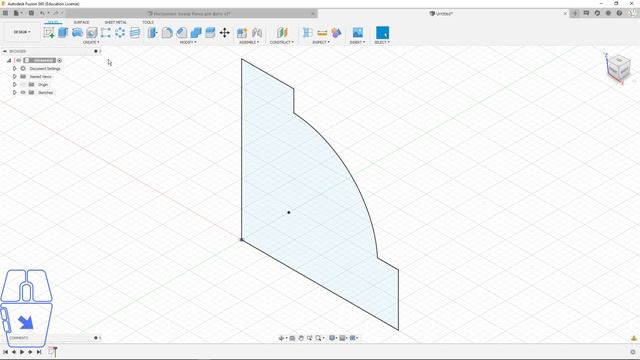640x360 pixels.
Task: Select the Fillet tool
Action: [167, 33]
